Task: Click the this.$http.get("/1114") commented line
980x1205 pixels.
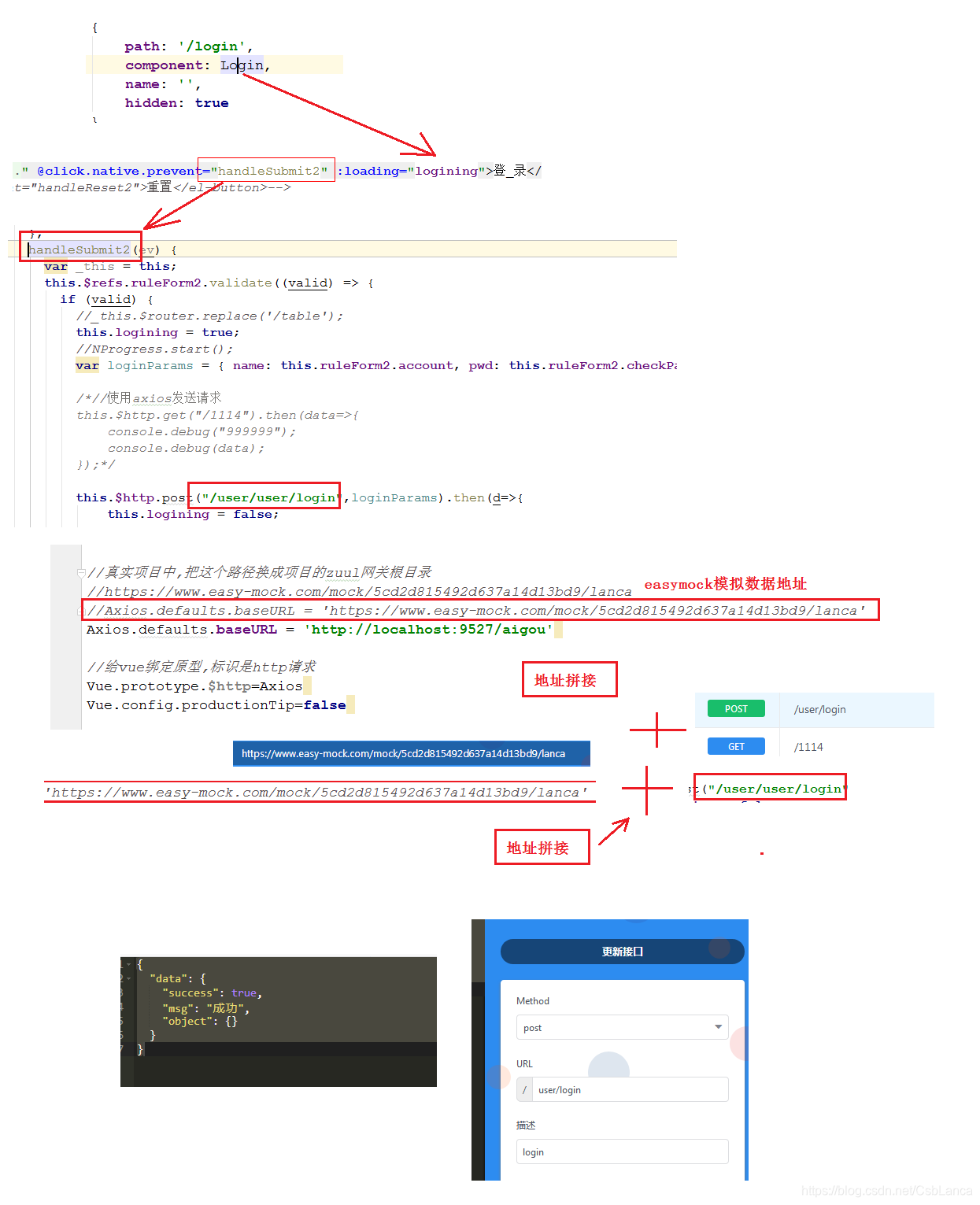Action: tap(217, 415)
